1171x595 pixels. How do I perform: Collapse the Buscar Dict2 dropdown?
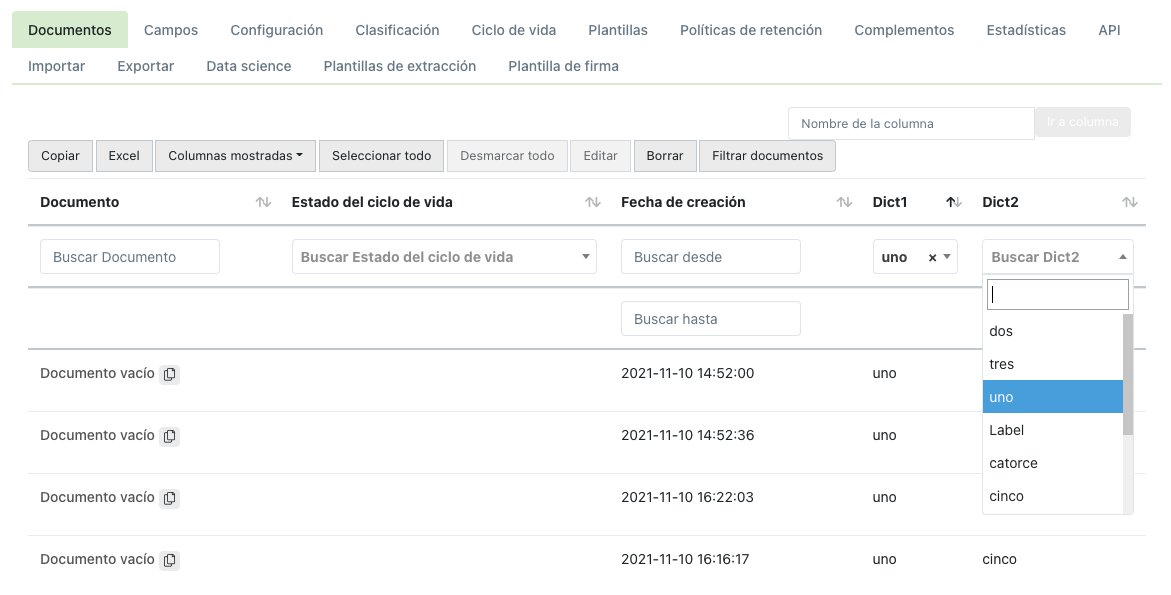coord(1123,257)
